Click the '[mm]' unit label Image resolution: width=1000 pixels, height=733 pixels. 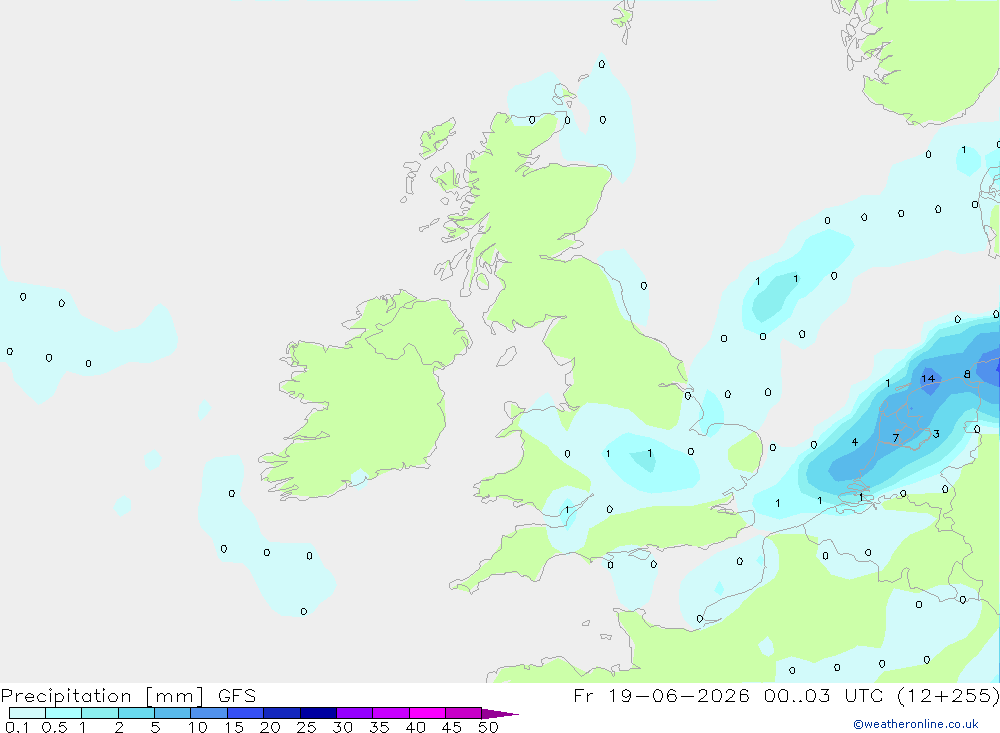(175, 695)
